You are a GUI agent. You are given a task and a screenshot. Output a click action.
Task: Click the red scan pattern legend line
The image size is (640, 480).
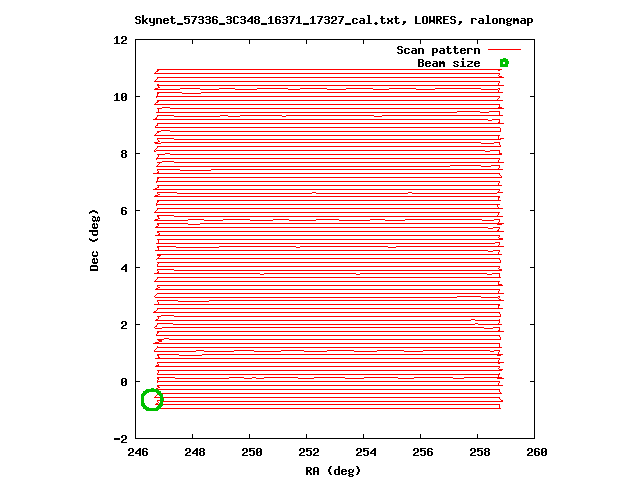coord(504,50)
